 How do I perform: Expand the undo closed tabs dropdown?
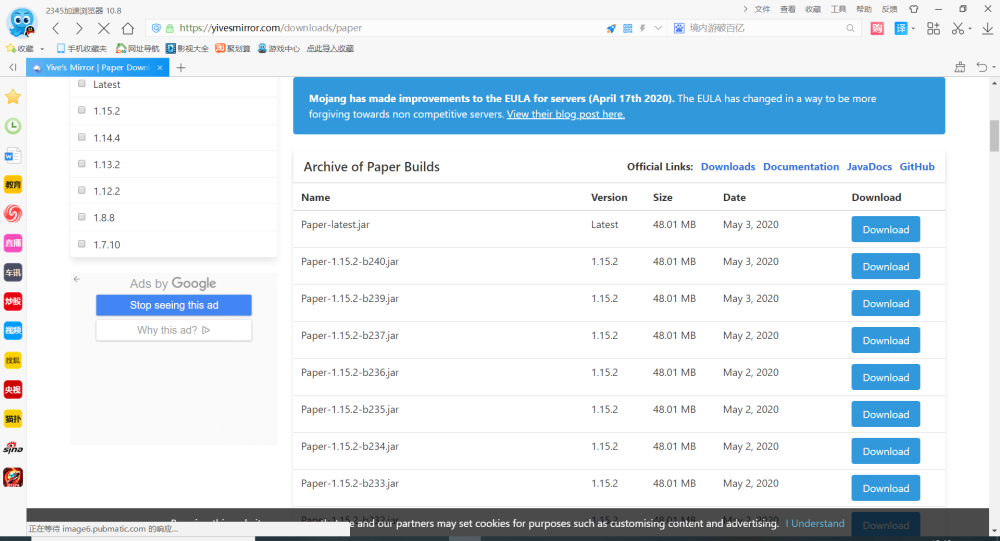[994, 68]
